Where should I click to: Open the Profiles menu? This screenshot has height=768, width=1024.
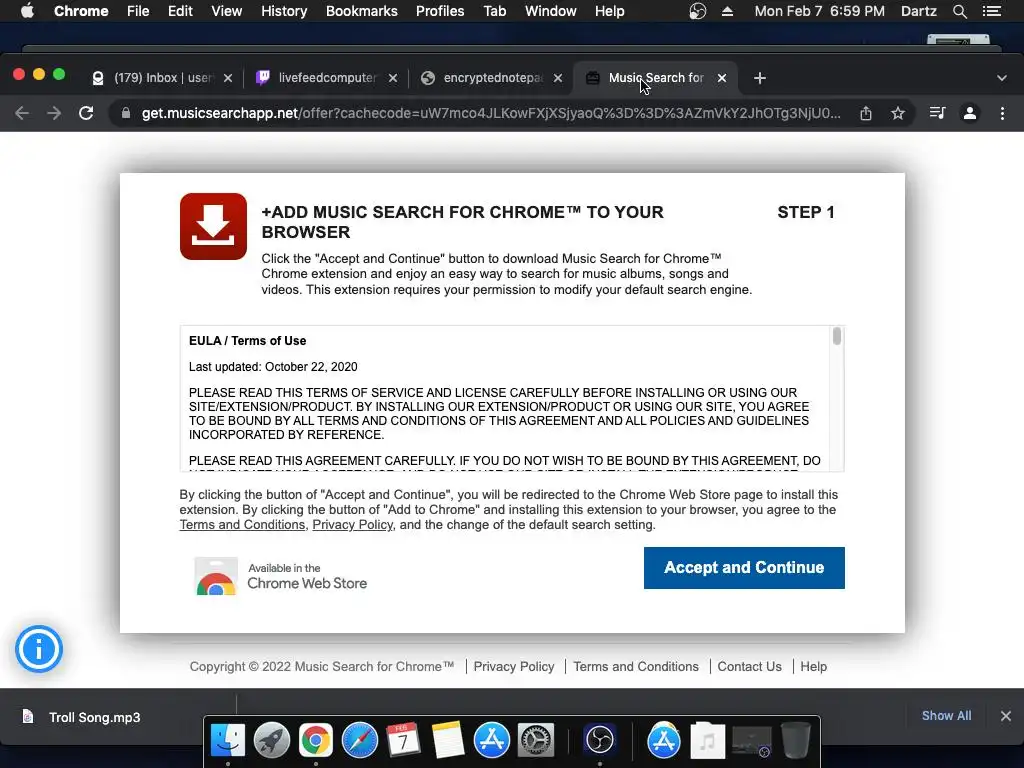pyautogui.click(x=440, y=11)
